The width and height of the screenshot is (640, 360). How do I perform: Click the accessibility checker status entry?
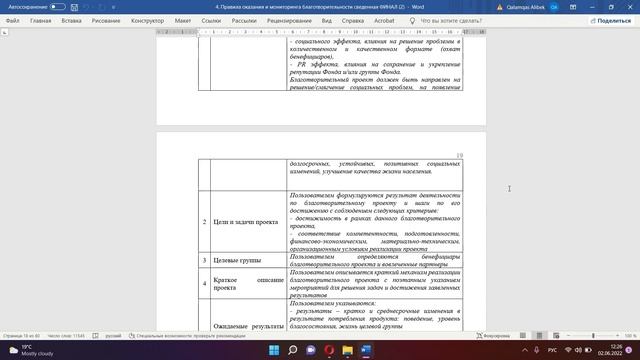click(187, 336)
